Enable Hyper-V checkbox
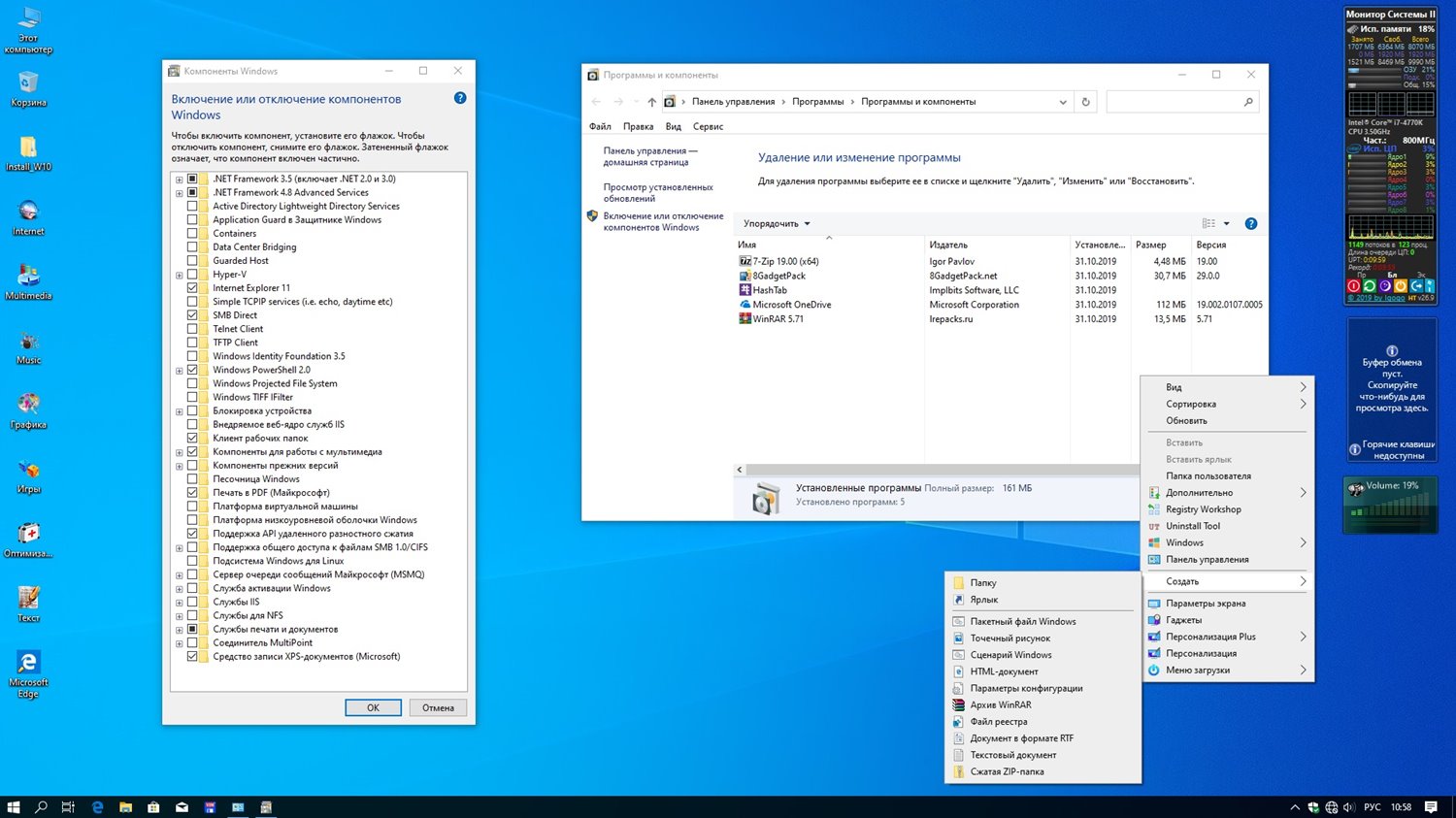Screen dimensions: 1456x818 (192, 274)
